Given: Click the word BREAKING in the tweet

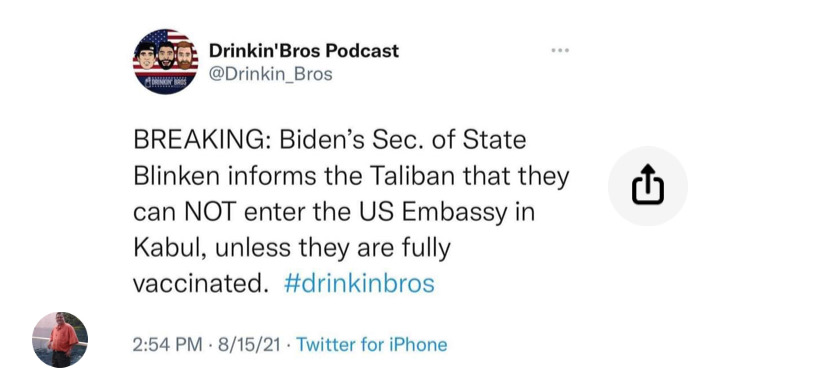Looking at the screenshot, I should (202, 141).
